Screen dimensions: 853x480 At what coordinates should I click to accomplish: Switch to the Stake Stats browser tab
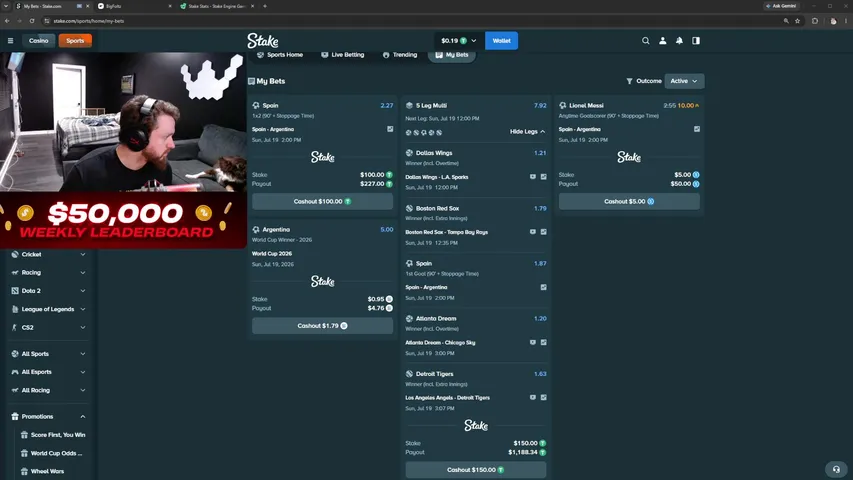(x=216, y=6)
